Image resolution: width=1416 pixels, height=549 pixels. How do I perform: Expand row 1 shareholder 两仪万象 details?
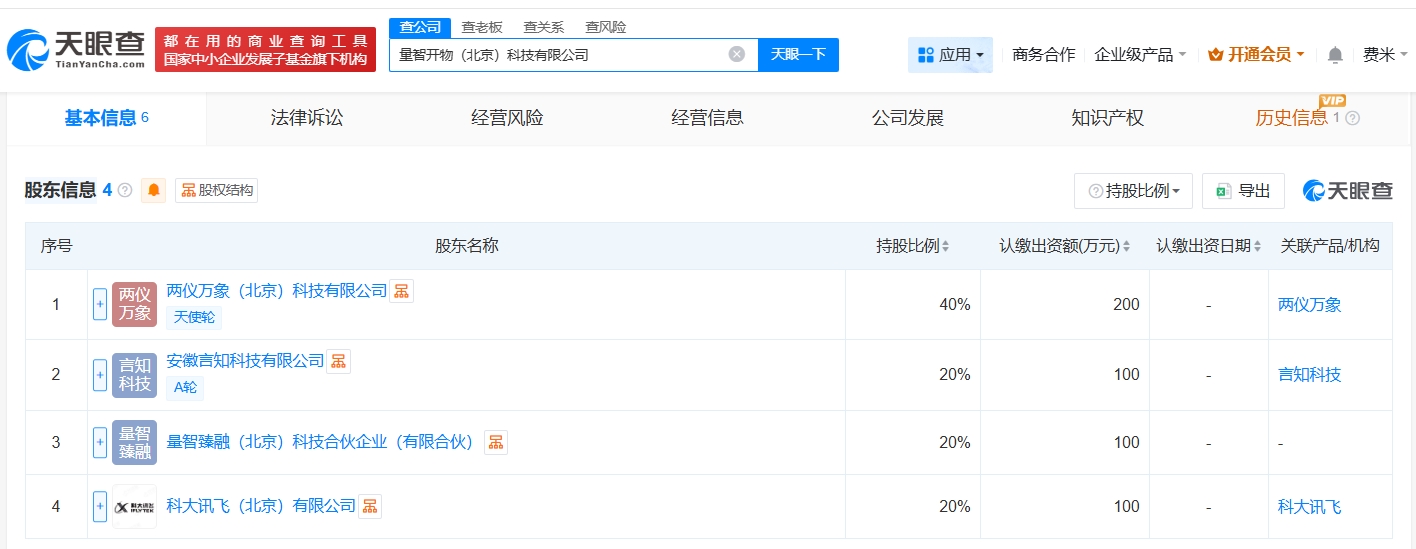pyautogui.click(x=100, y=304)
